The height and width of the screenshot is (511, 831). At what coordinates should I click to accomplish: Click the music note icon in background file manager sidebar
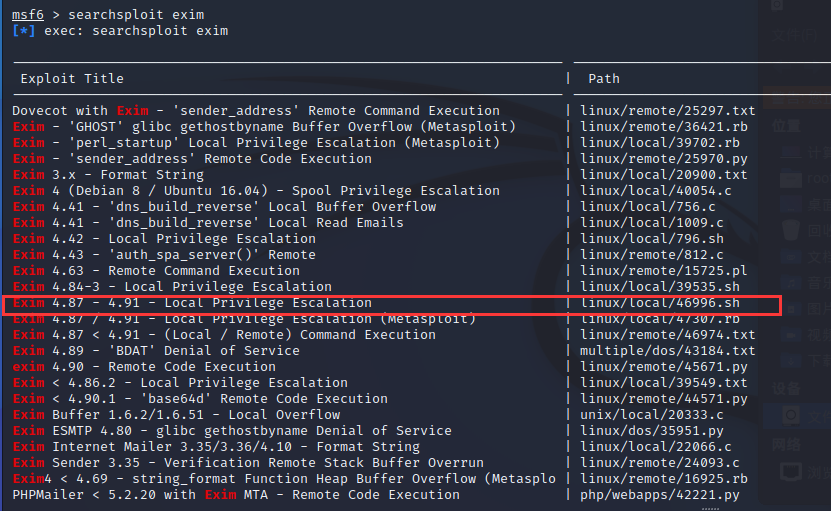pos(790,283)
